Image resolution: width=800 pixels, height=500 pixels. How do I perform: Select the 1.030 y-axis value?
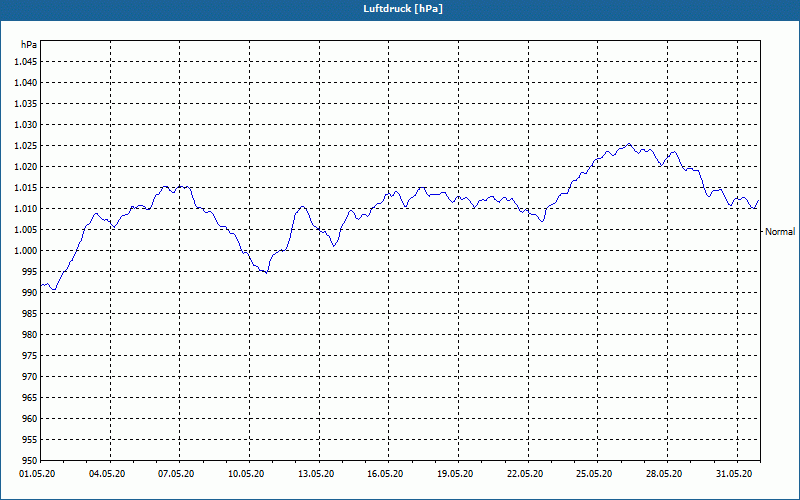pos(24,124)
